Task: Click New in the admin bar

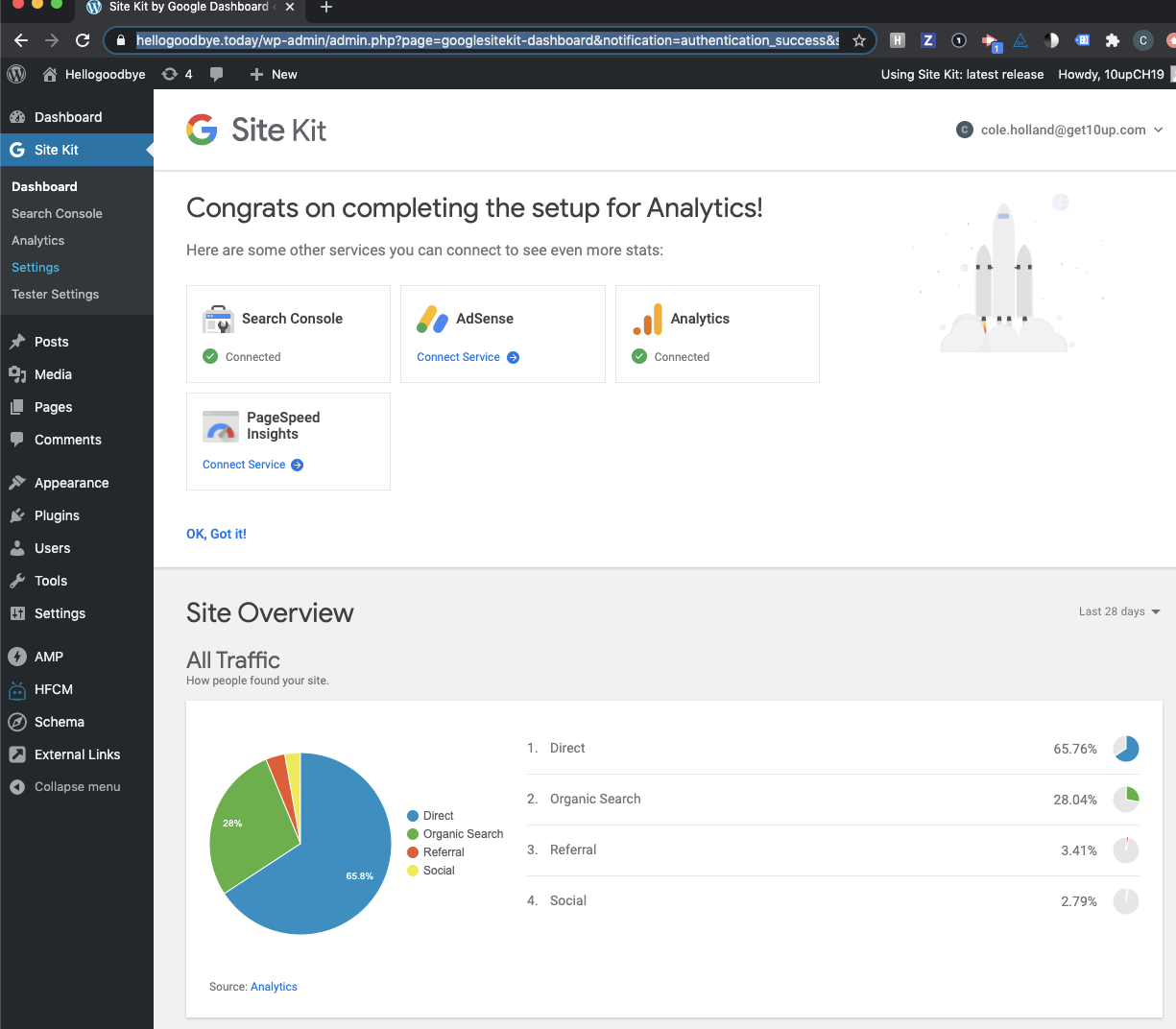Action: coord(274,74)
